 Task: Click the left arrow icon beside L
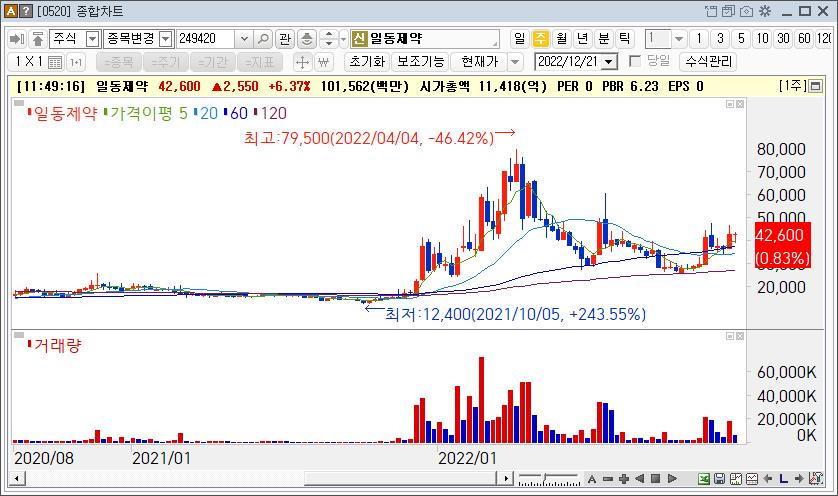tap(767, 478)
